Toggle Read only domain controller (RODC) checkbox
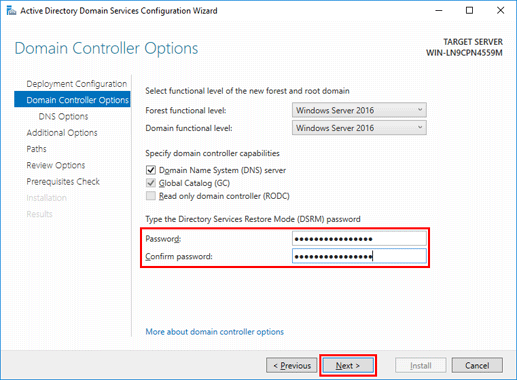517x380 pixels. [151, 196]
